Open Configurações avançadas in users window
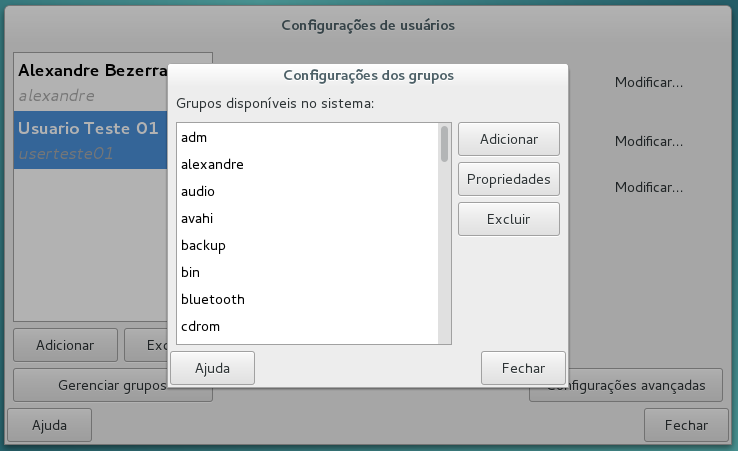Image resolution: width=738 pixels, height=451 pixels. tap(626, 385)
